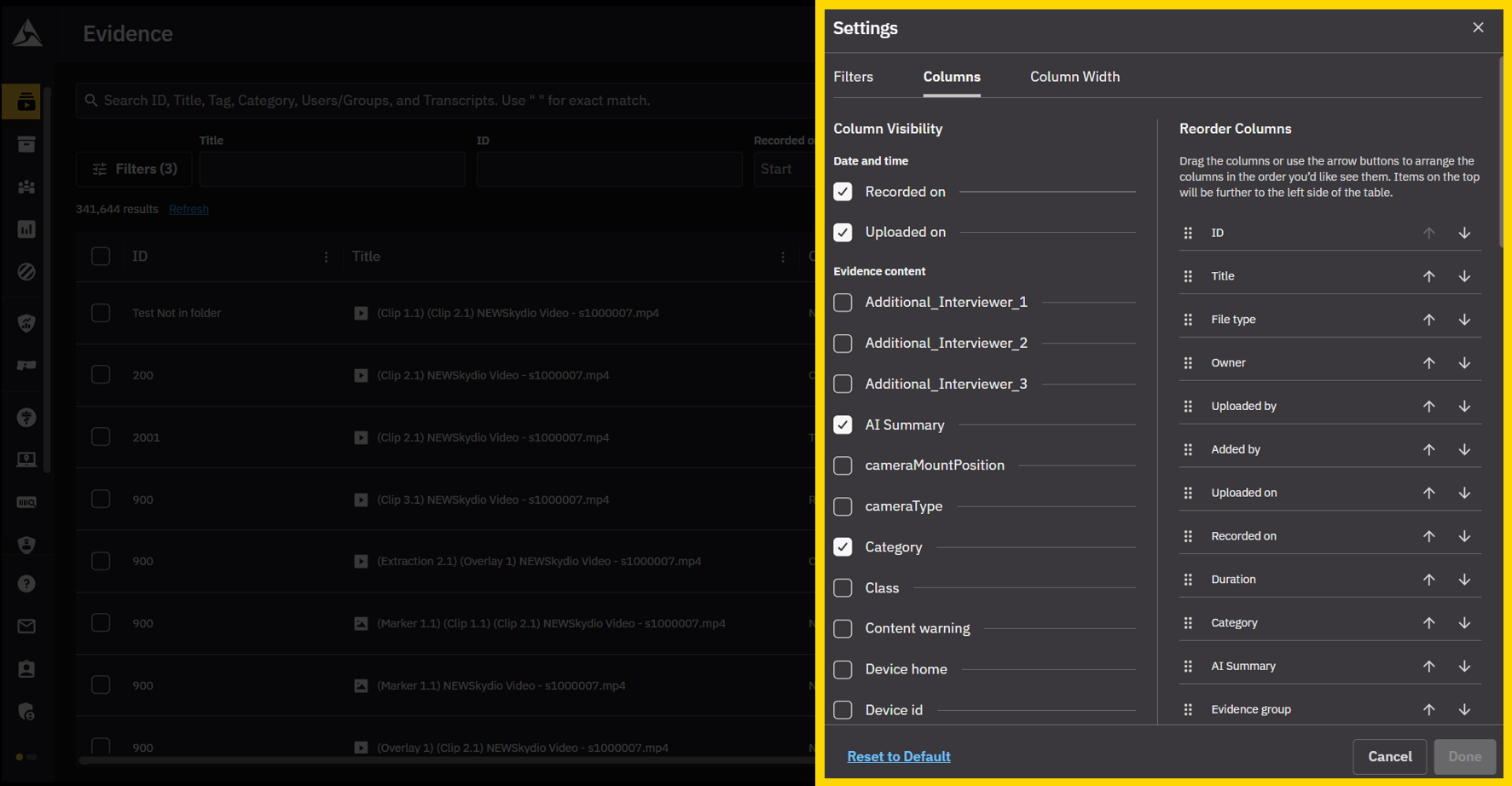
Task: Close the Settings panel
Action: [1478, 28]
